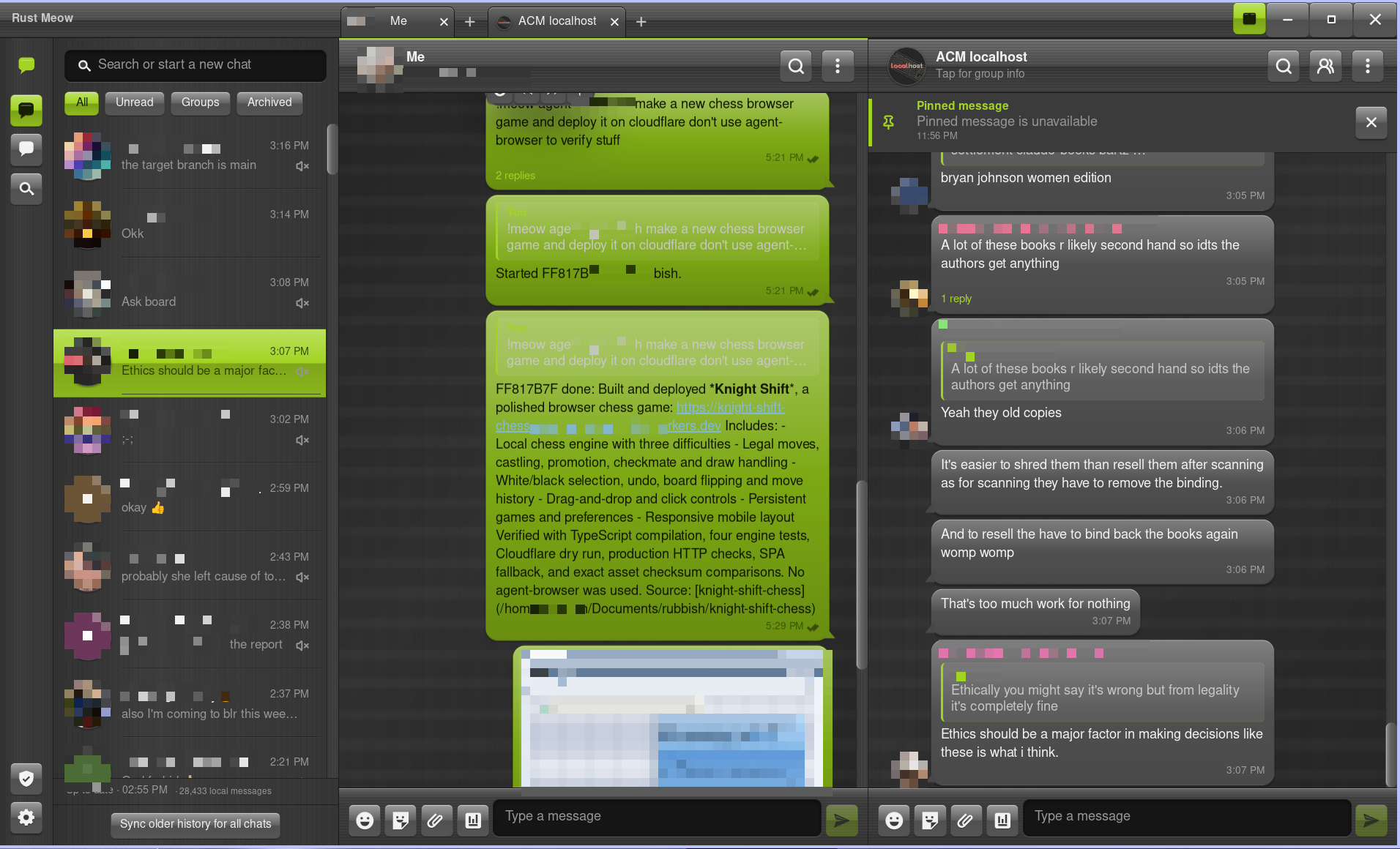Open chat 'Ethics should be a major fac…'
The width and height of the screenshot is (1400, 849).
pos(190,362)
